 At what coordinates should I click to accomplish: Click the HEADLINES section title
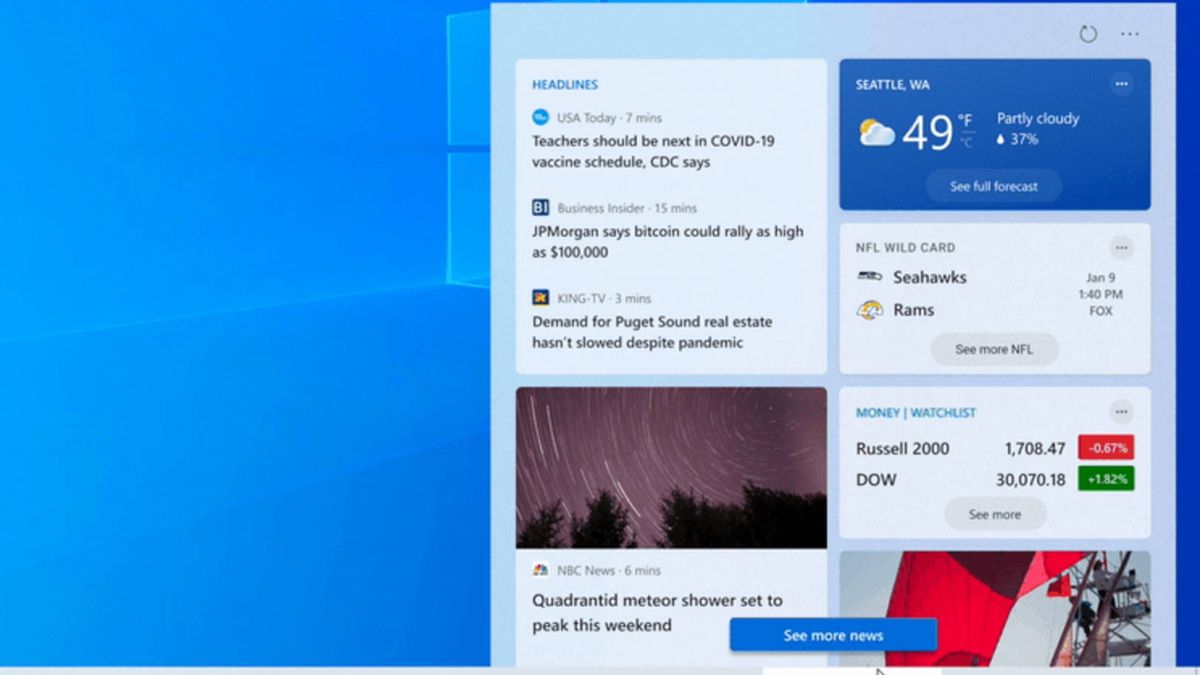click(x=565, y=85)
